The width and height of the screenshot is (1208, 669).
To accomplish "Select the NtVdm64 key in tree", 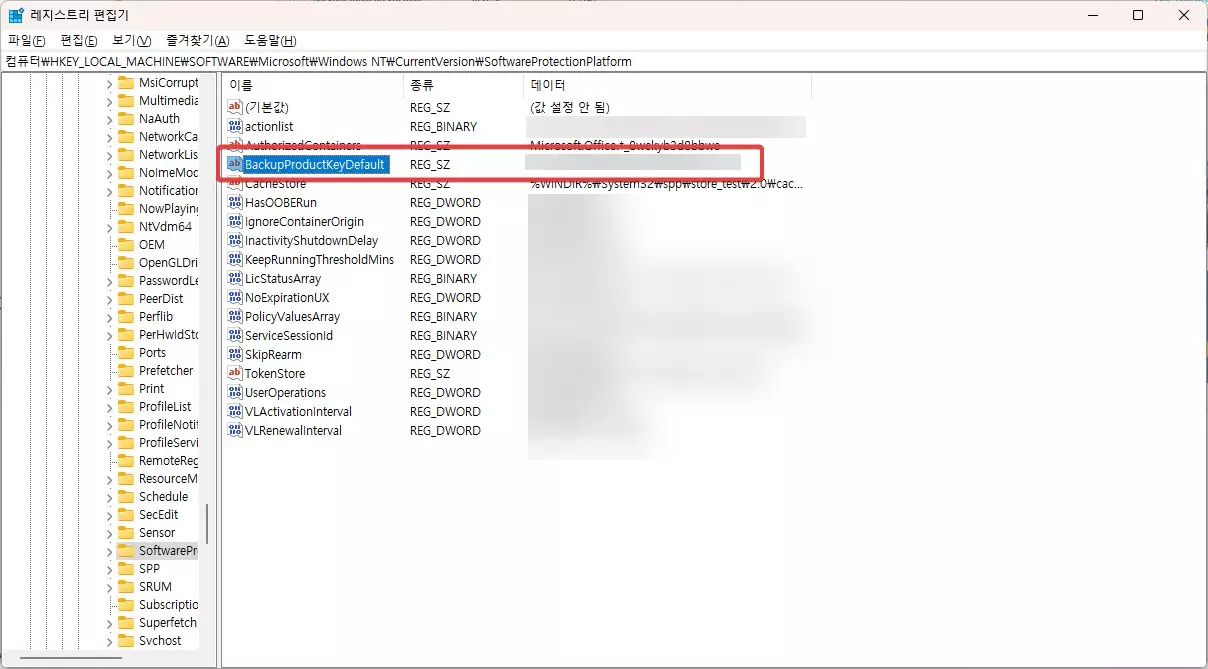I will (166, 226).
